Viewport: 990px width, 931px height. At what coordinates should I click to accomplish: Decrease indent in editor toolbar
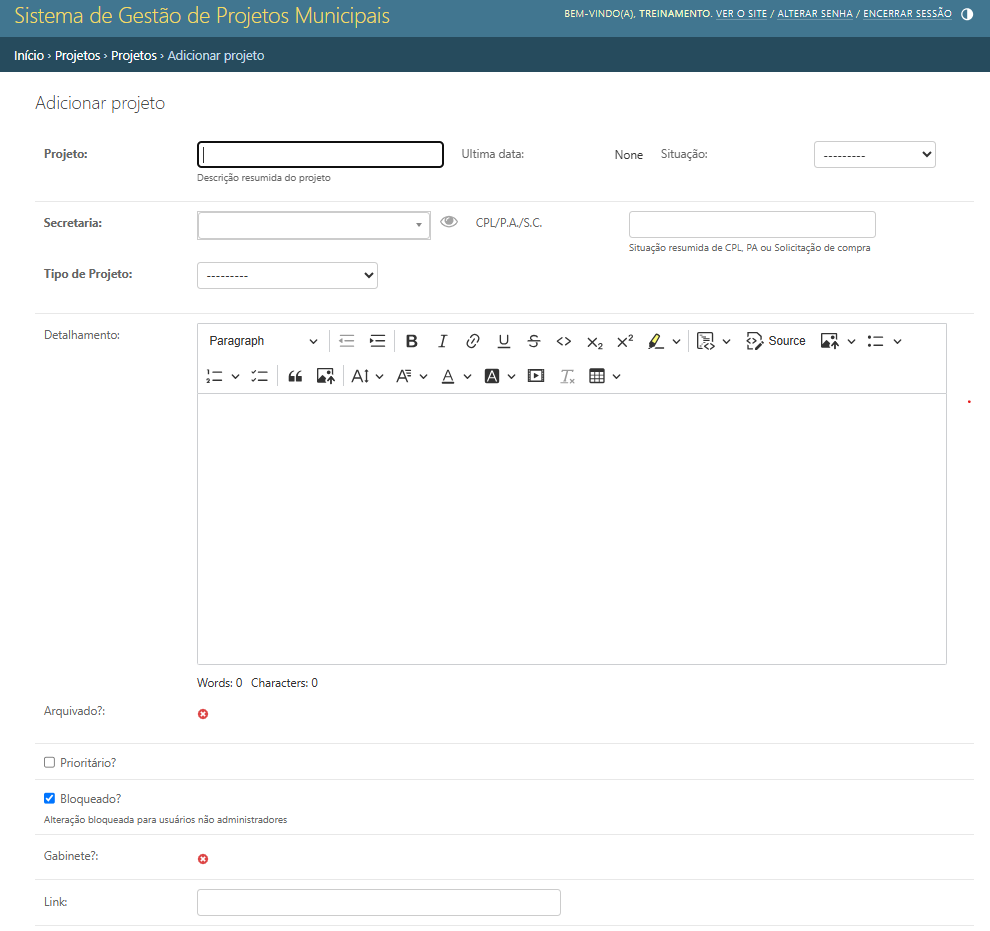[347, 341]
